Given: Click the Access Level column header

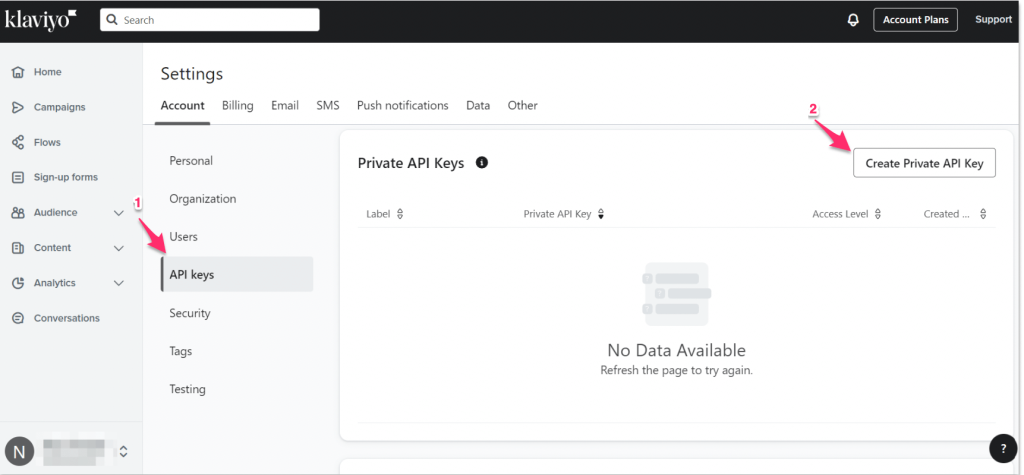Looking at the screenshot, I should pos(840,214).
